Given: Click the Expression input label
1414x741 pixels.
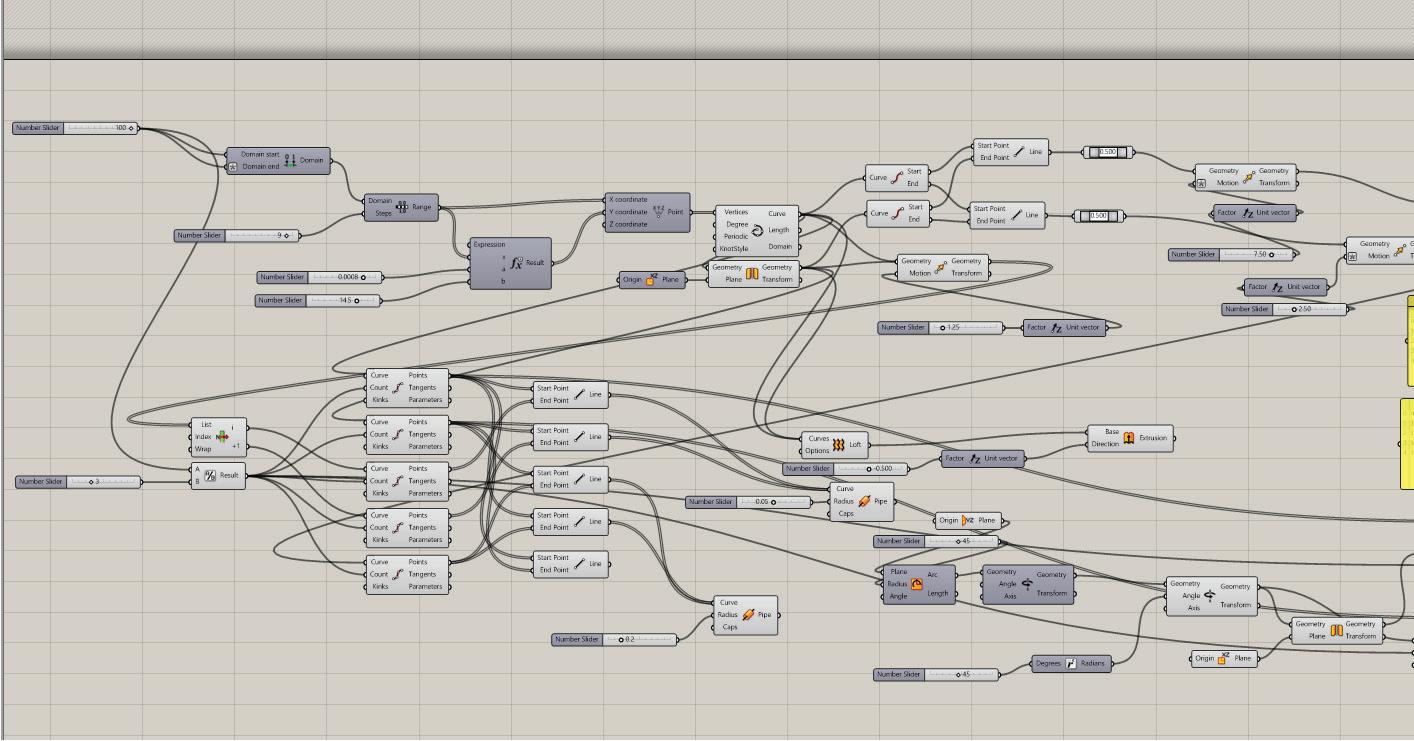Looking at the screenshot, I should pos(489,244).
